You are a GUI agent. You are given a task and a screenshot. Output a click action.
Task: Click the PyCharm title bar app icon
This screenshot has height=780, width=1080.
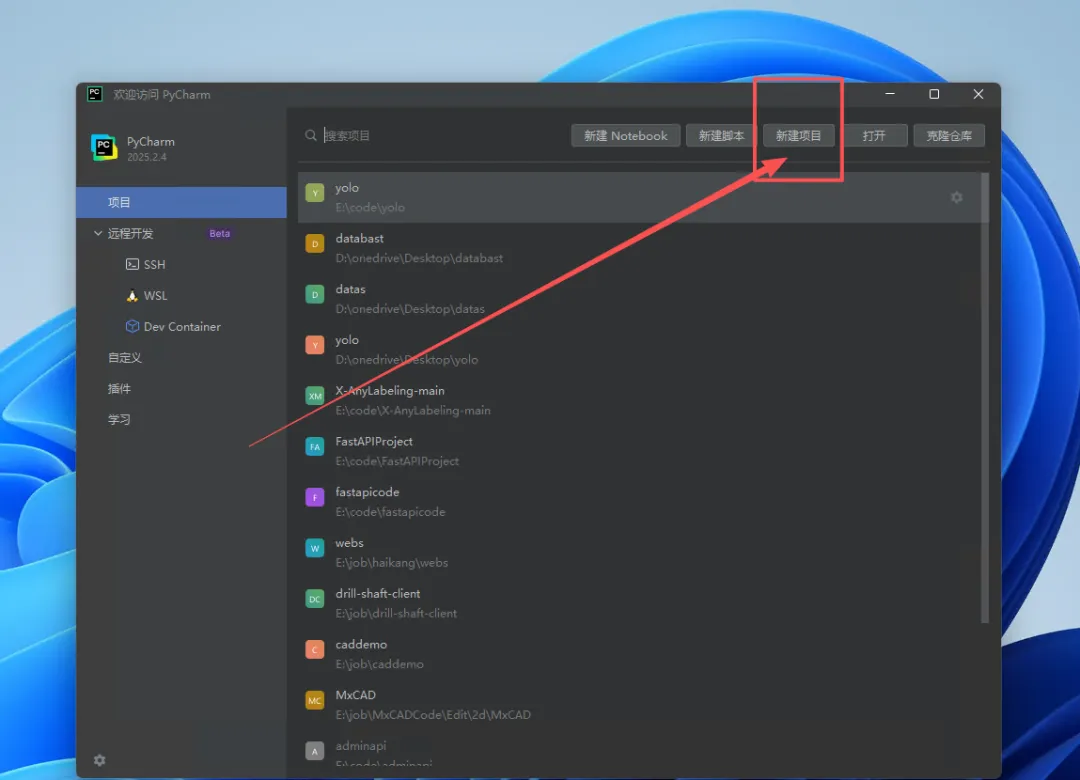95,94
